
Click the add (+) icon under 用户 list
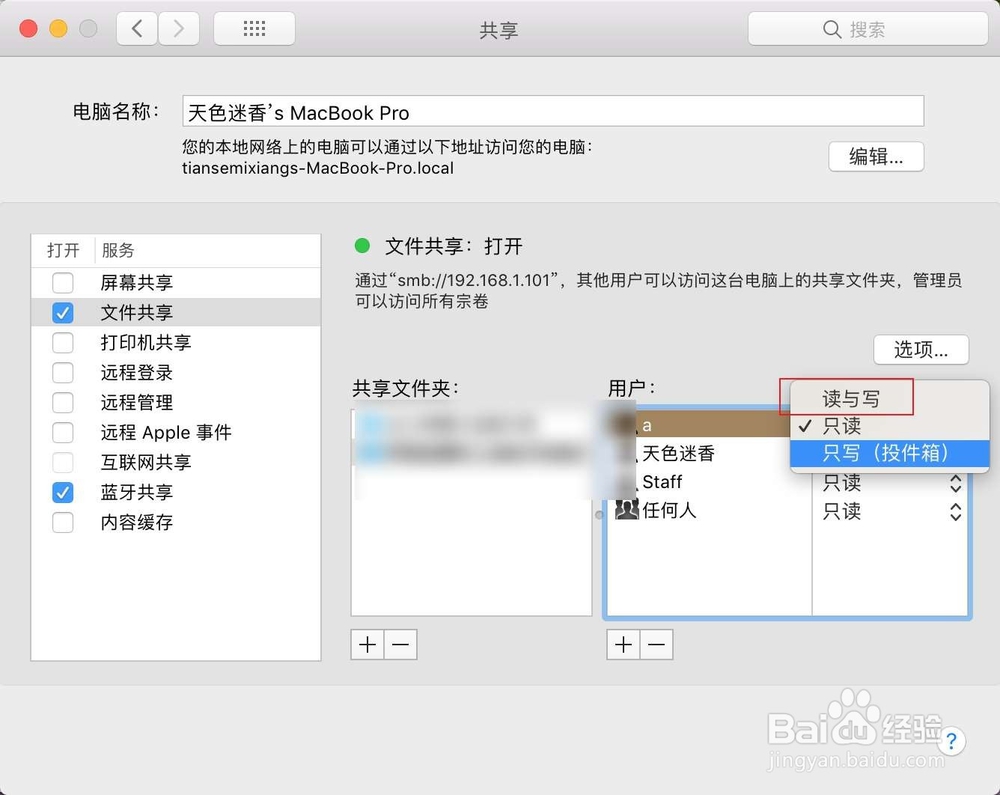(x=622, y=644)
